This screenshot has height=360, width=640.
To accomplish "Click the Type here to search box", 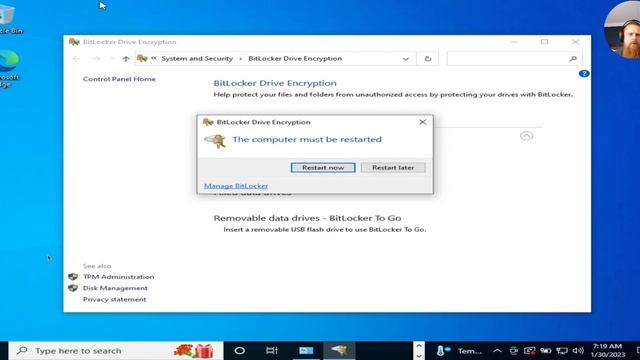I will click(x=116, y=351).
